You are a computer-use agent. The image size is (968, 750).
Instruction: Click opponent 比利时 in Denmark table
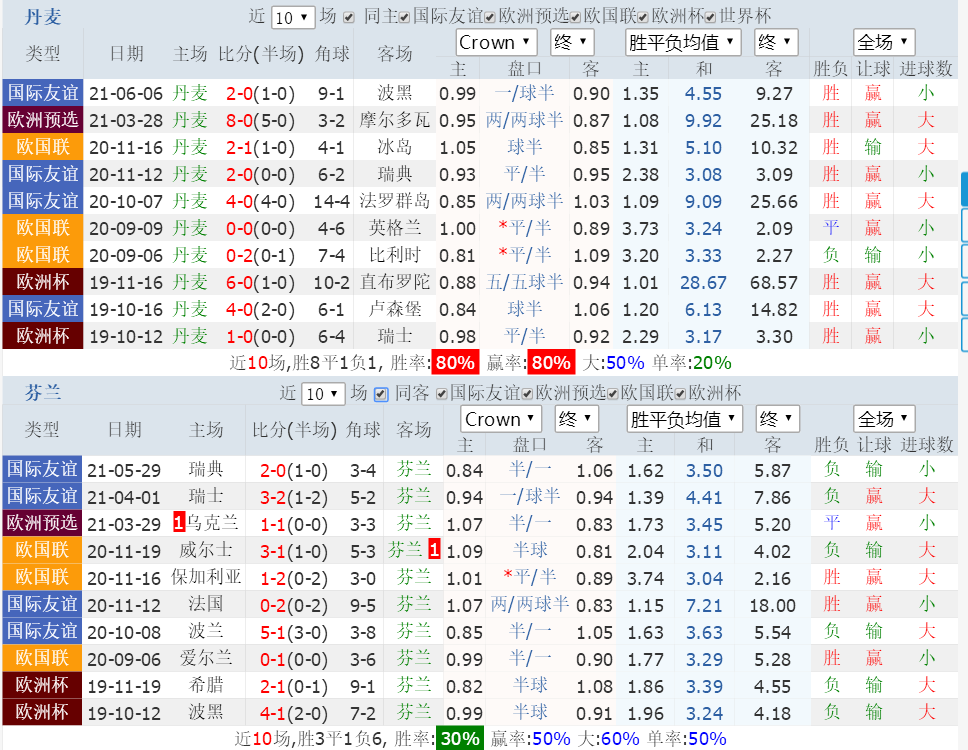pos(394,255)
